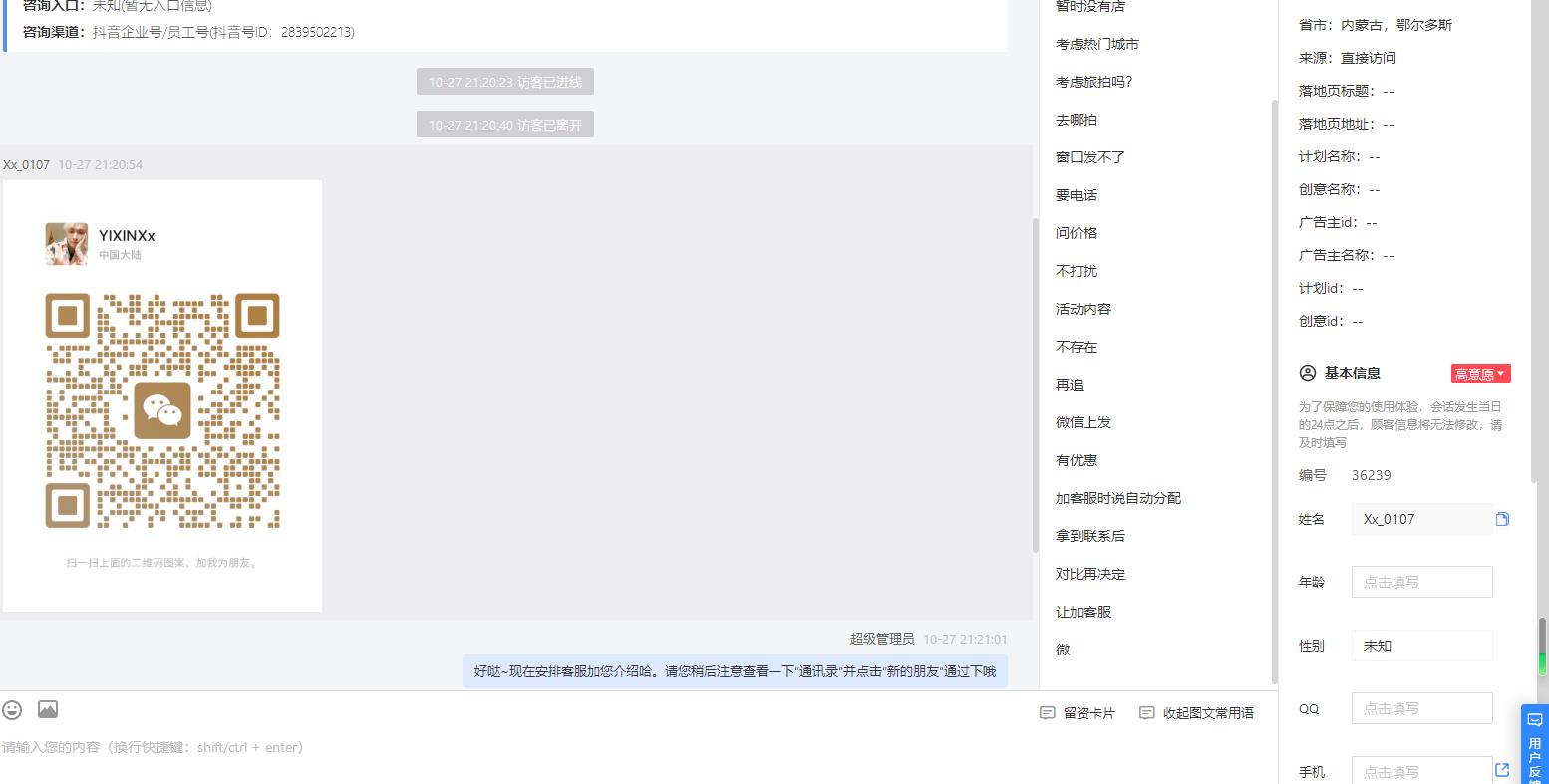
Task: Click the 收起图文常用语 icon
Action: [x=1146, y=713]
